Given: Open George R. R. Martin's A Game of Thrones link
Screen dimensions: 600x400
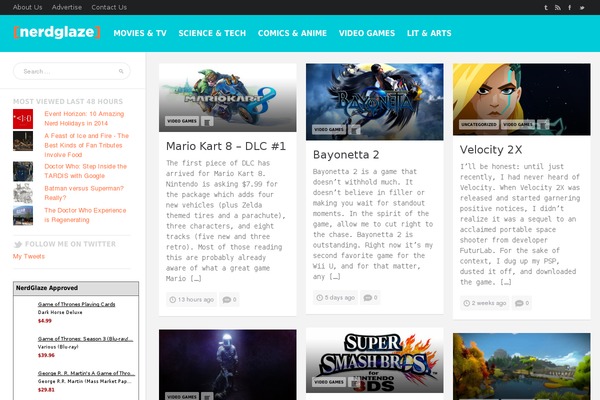Looking at the screenshot, I should pos(86,373).
